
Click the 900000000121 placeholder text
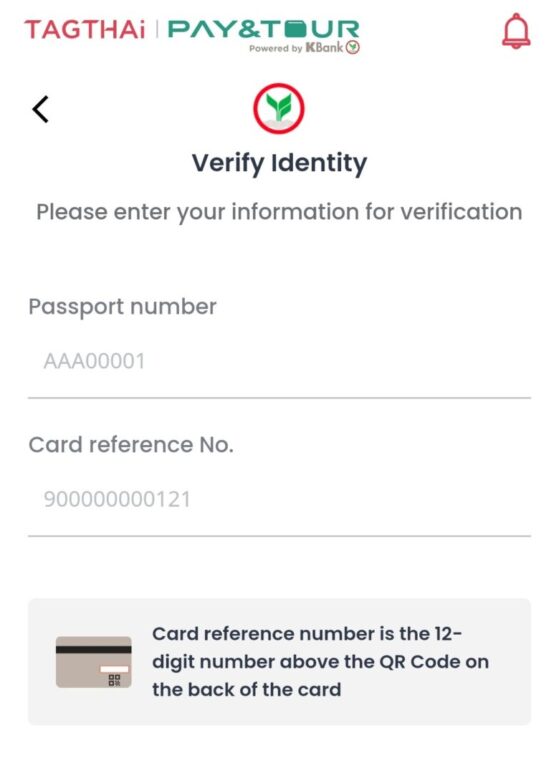(117, 500)
